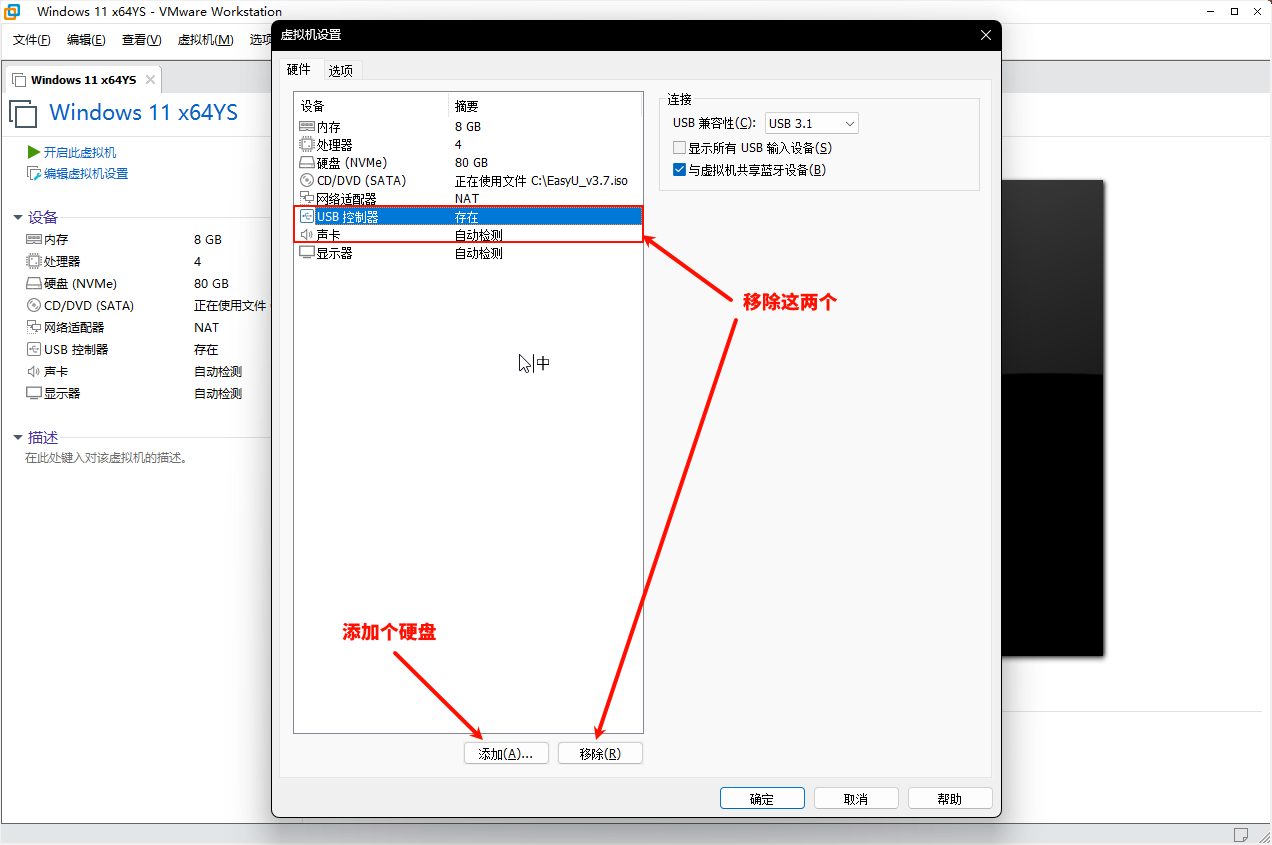Close the 虚拟机设置 dialog with its X button
The height and width of the screenshot is (845, 1272).
985,35
